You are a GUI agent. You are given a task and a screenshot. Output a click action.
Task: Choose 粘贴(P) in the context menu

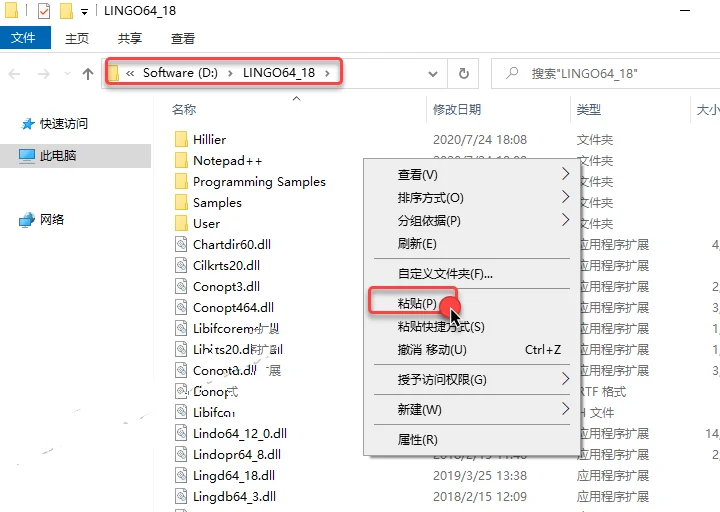(472, 304)
